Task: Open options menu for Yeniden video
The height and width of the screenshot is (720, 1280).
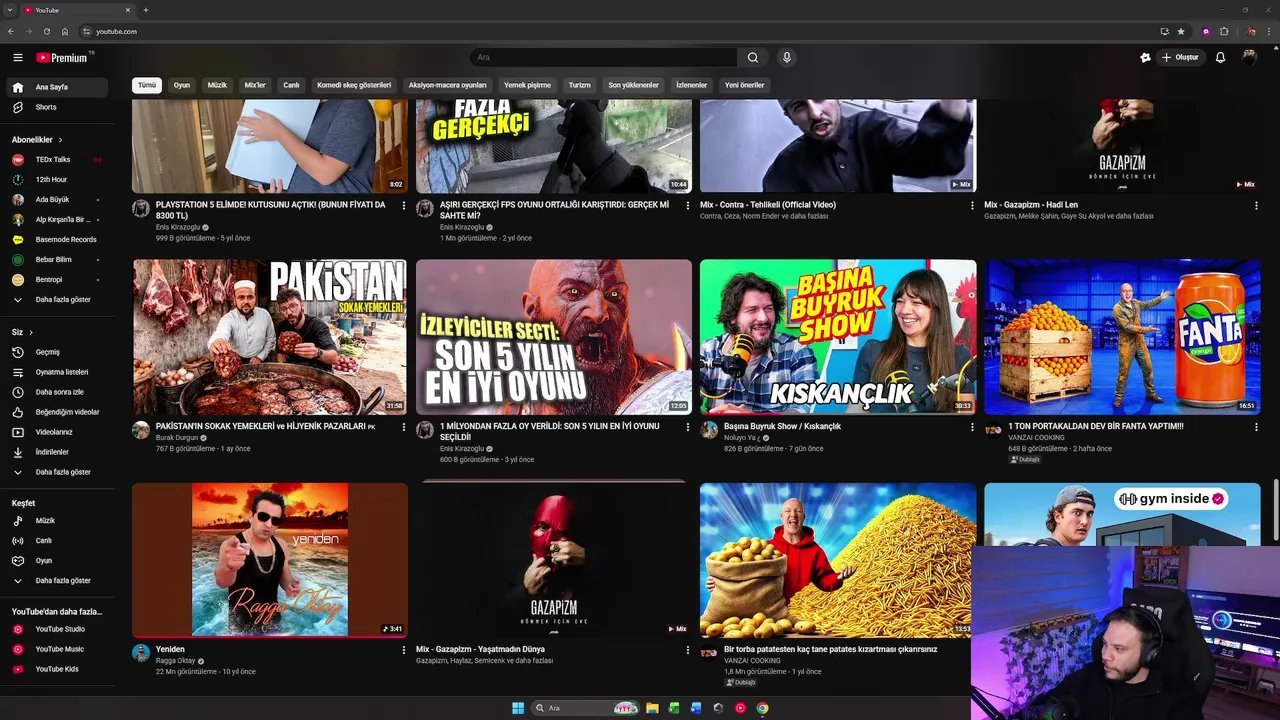Action: click(x=404, y=650)
